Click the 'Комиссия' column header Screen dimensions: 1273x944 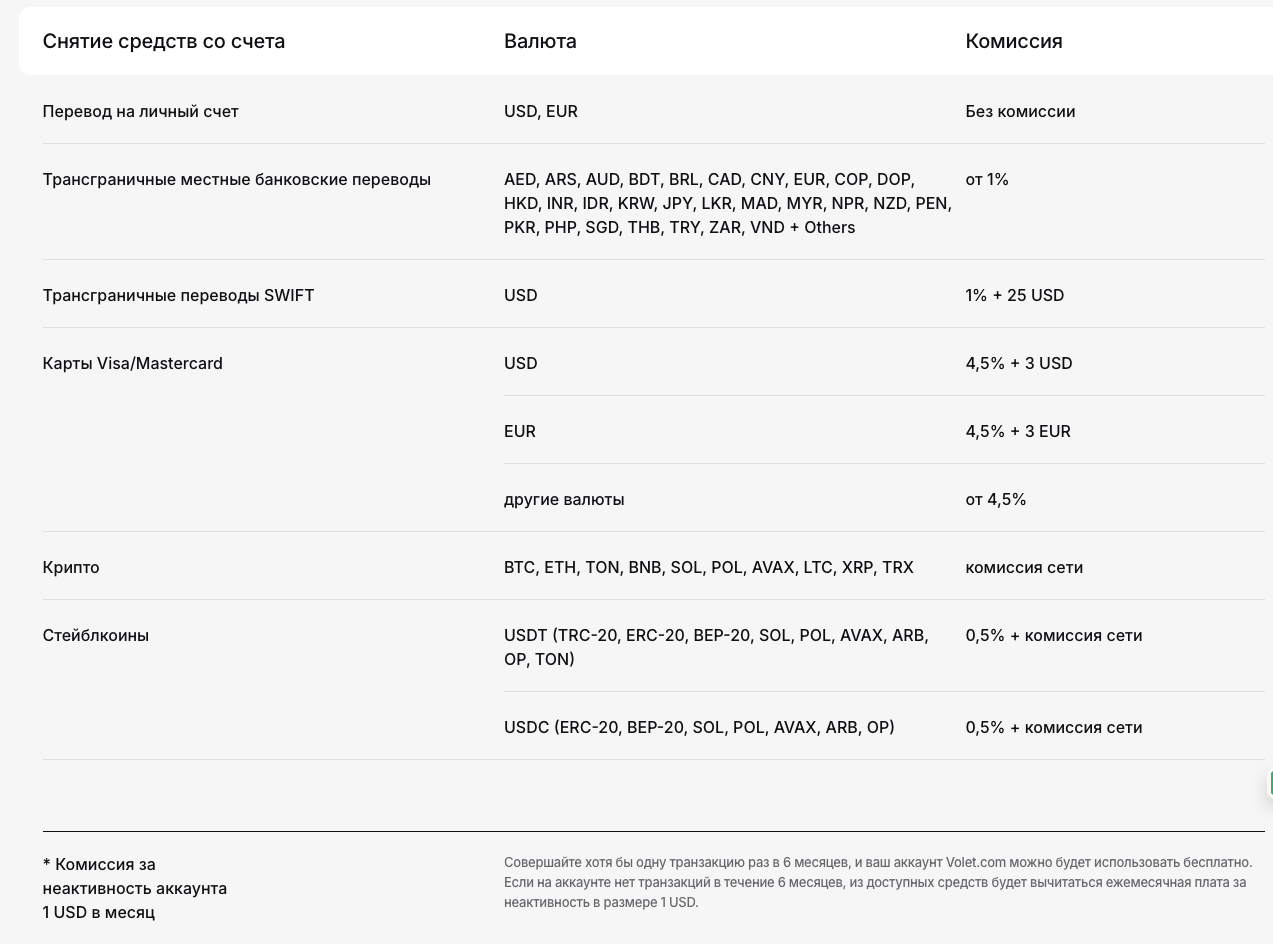click(x=1013, y=41)
